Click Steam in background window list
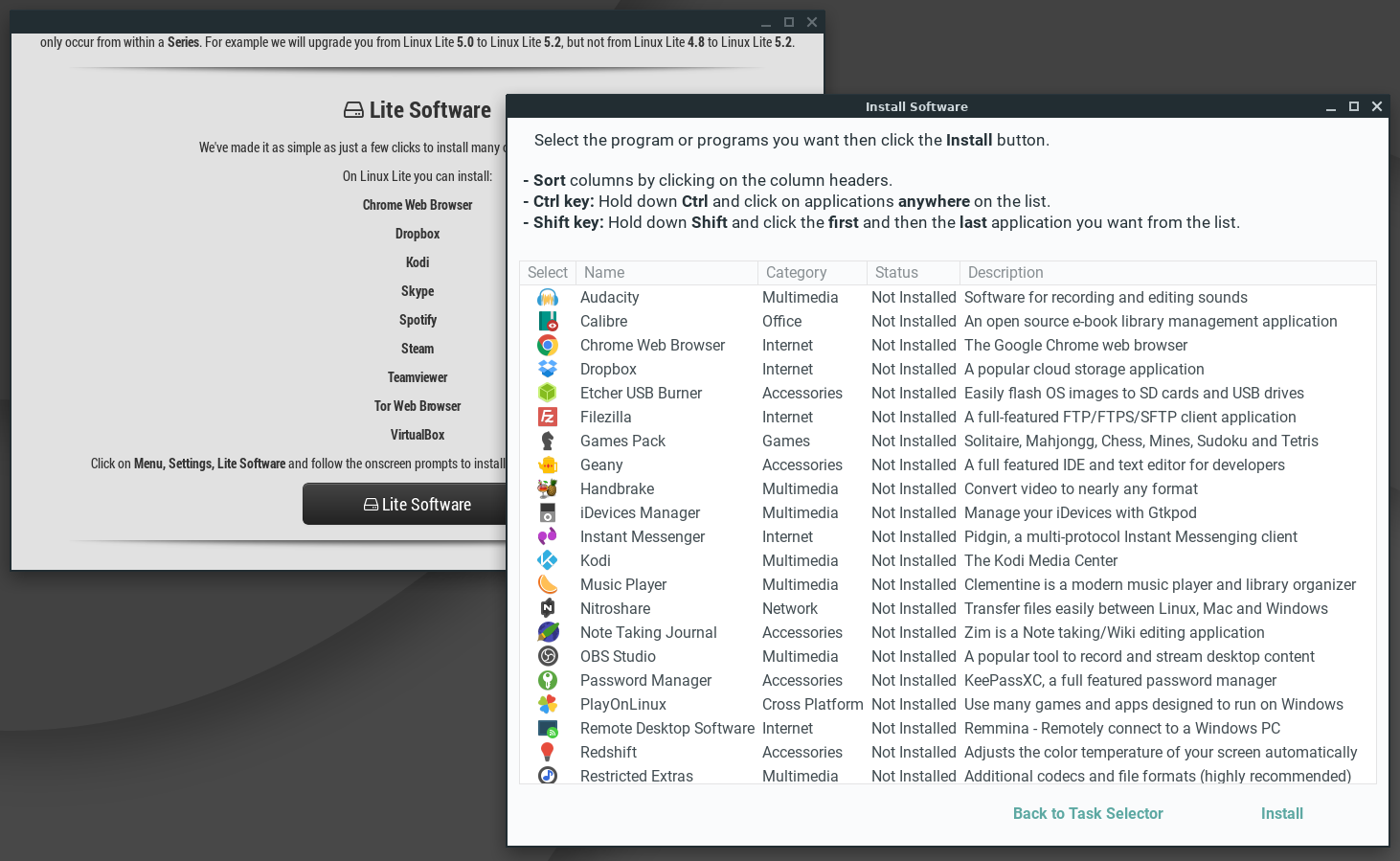The height and width of the screenshot is (861, 1400). click(418, 349)
